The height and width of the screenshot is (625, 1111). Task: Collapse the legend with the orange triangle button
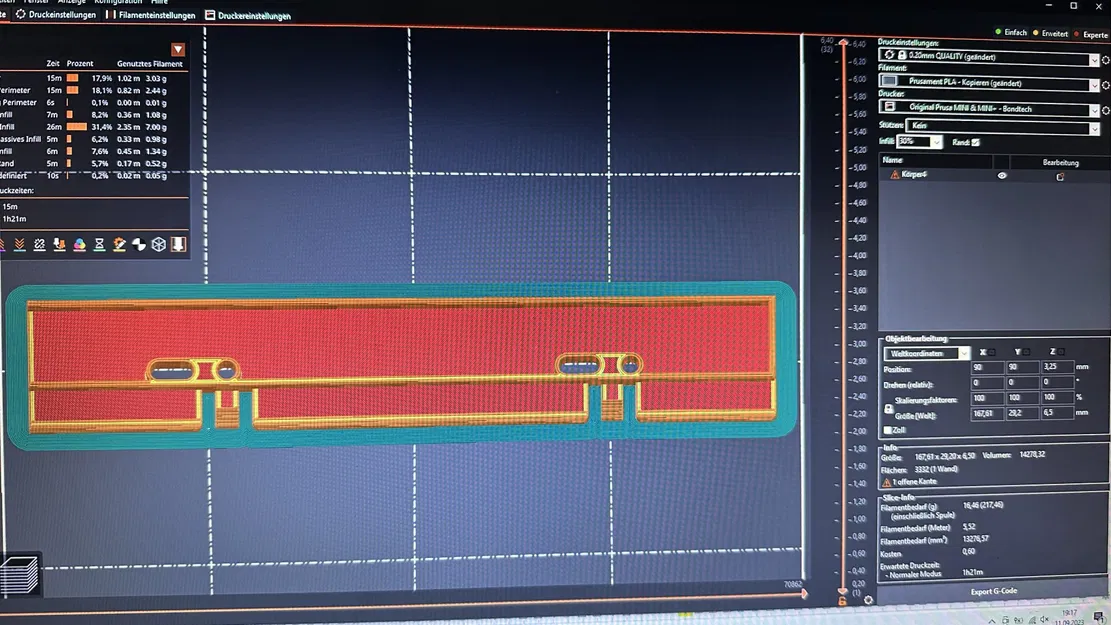tap(178, 49)
